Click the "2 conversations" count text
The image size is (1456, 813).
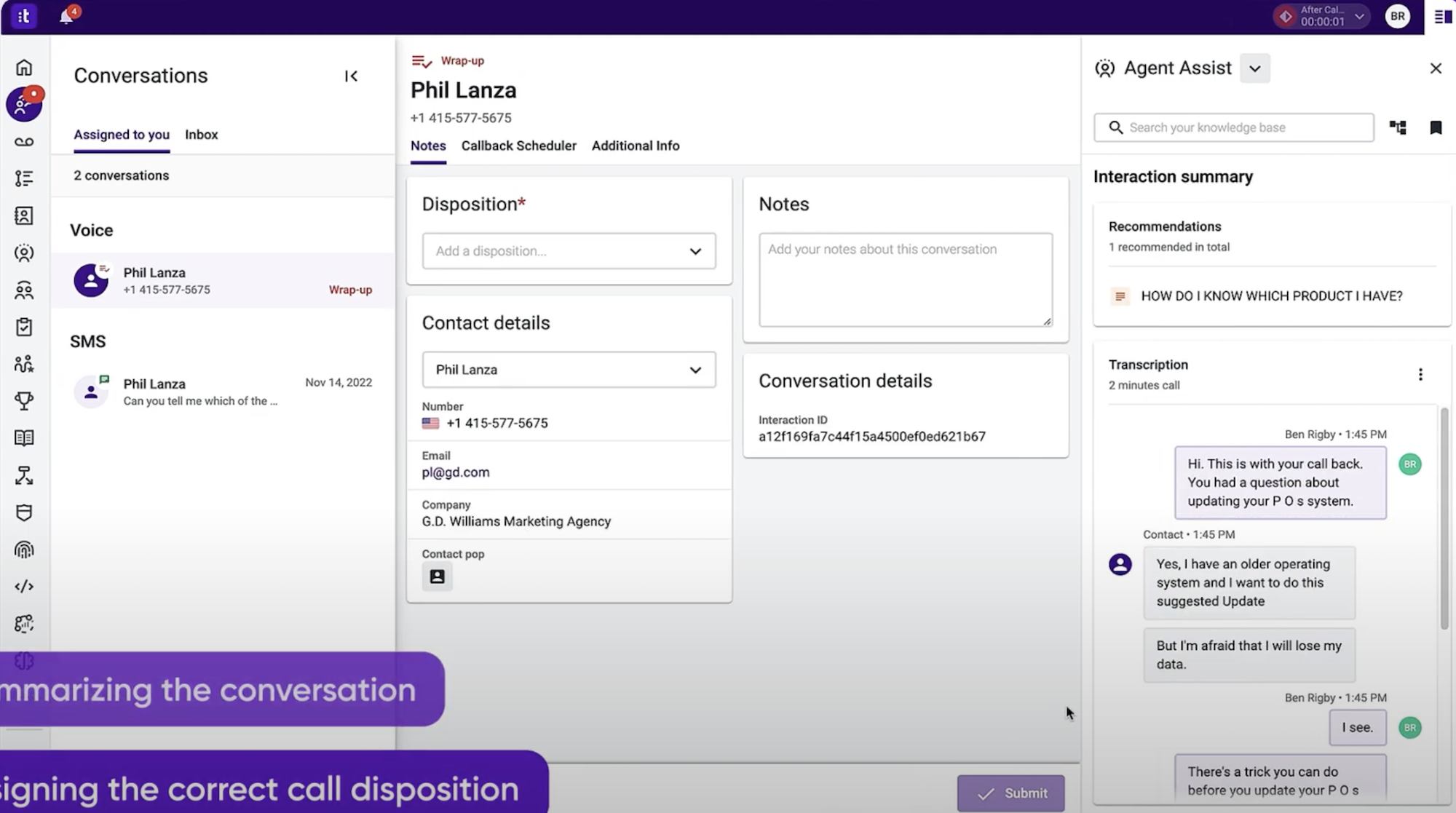pyautogui.click(x=121, y=175)
